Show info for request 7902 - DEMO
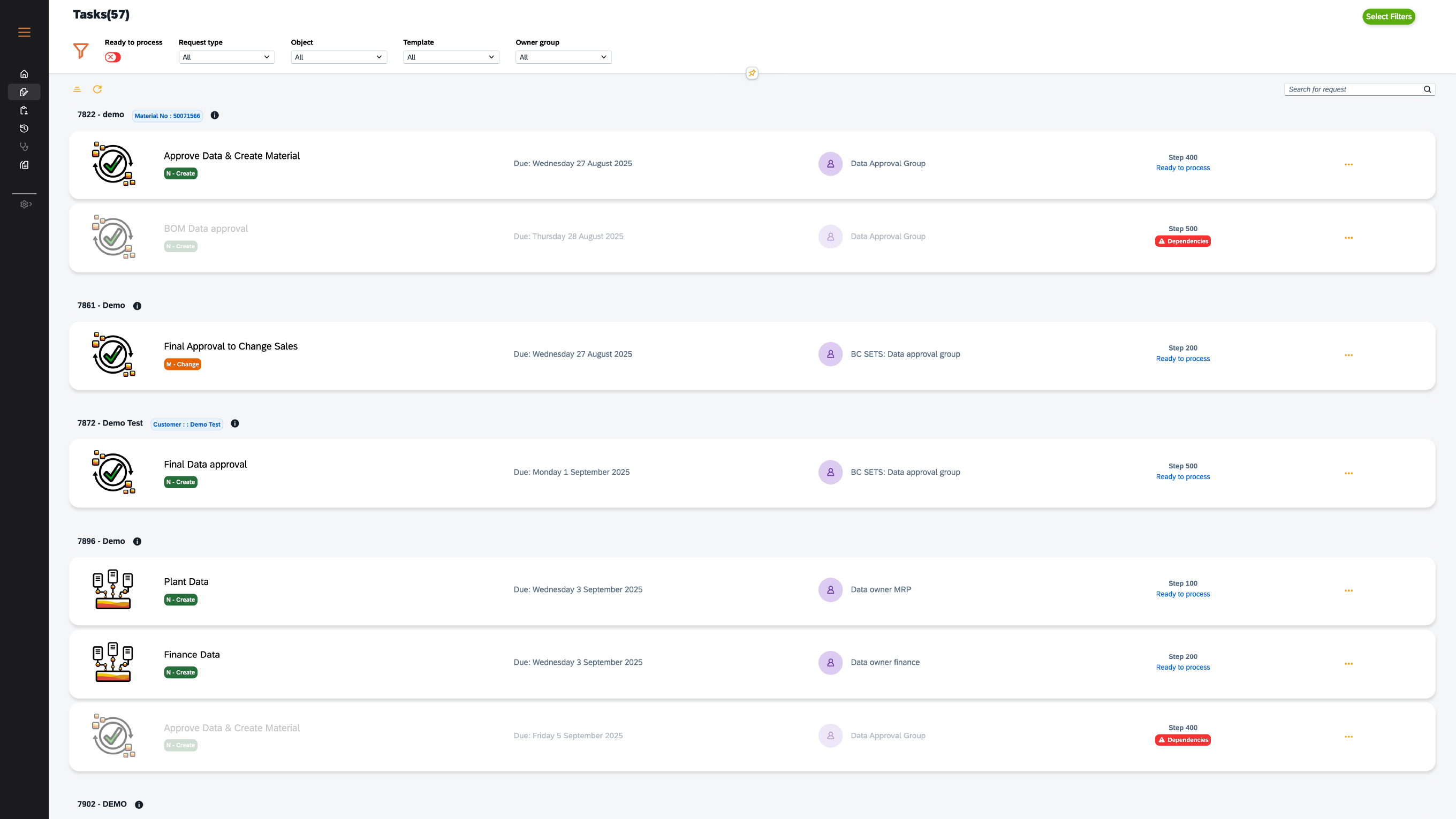1456x819 pixels. point(139,805)
